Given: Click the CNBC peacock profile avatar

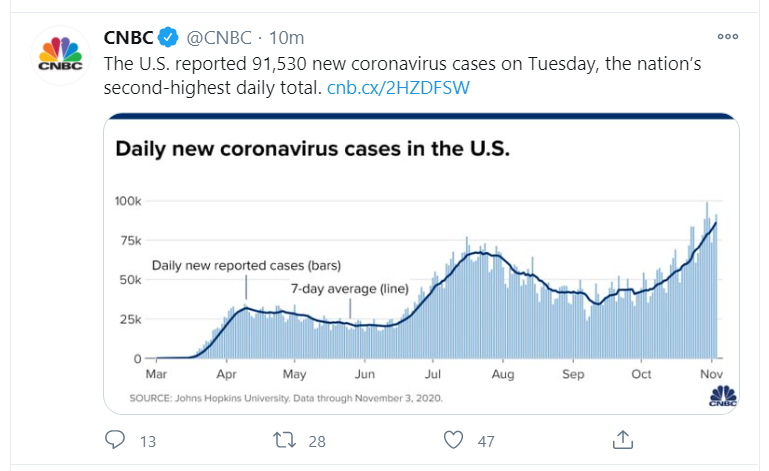Looking at the screenshot, I should 59,57.
